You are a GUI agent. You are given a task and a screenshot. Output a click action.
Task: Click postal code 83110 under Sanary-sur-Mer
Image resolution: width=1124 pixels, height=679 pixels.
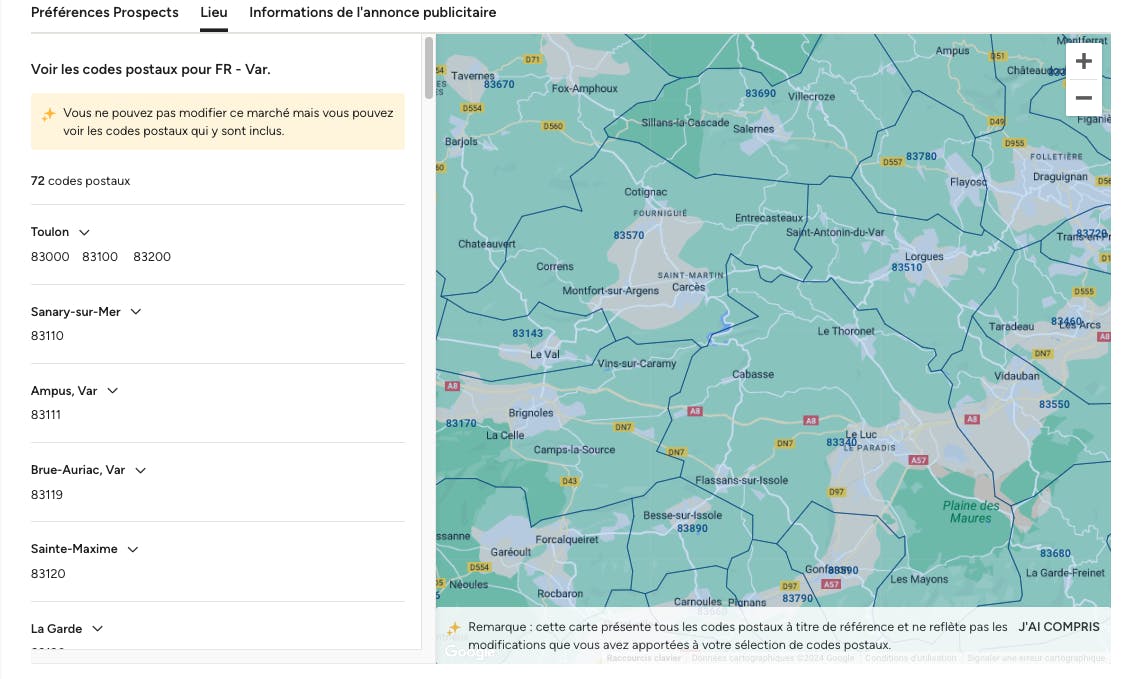click(47, 336)
